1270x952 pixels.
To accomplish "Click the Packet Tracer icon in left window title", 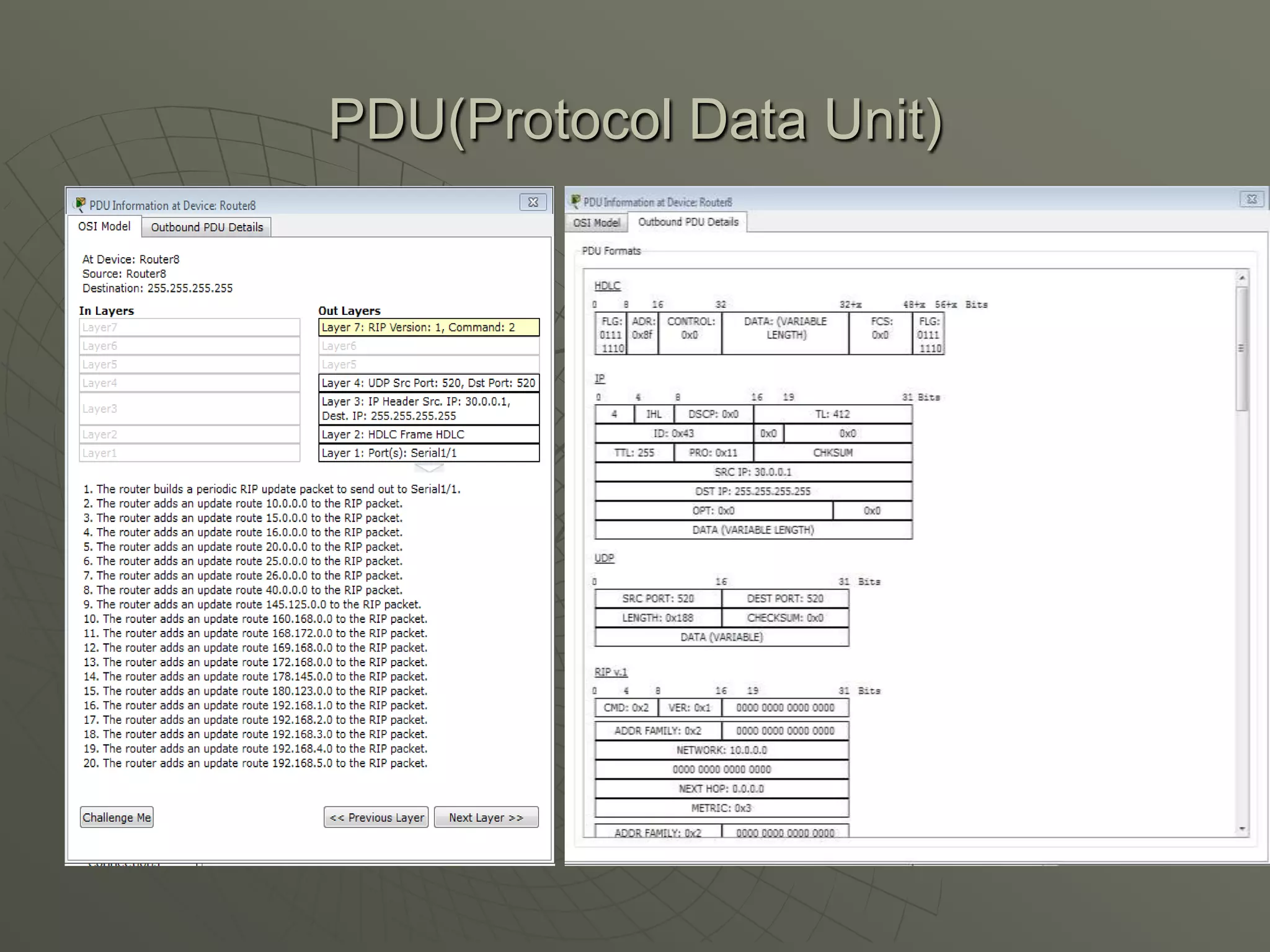I will click(80, 204).
